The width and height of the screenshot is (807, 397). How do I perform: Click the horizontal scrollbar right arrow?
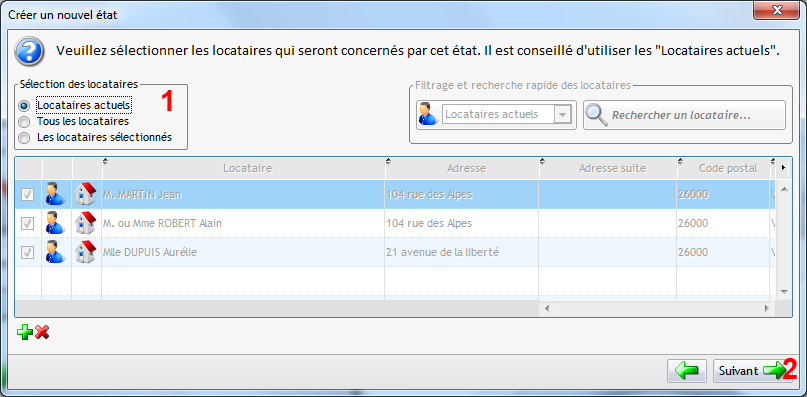point(766,308)
